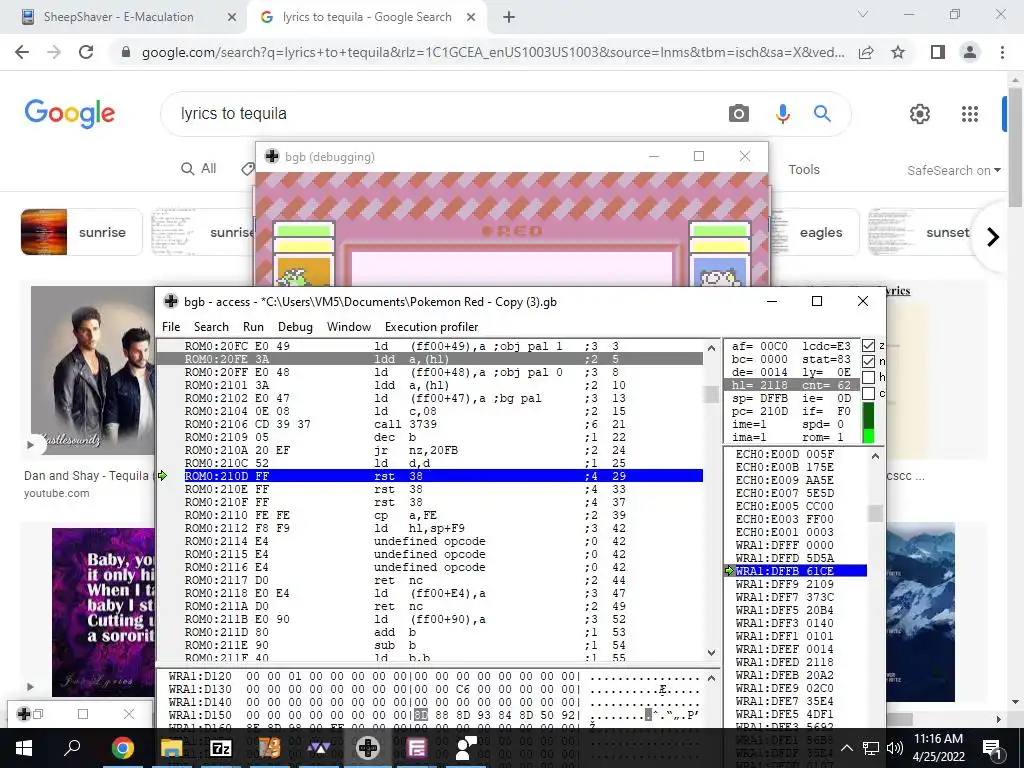Show more suggestion chips with right arrow
This screenshot has height=768, width=1024.
[993, 236]
